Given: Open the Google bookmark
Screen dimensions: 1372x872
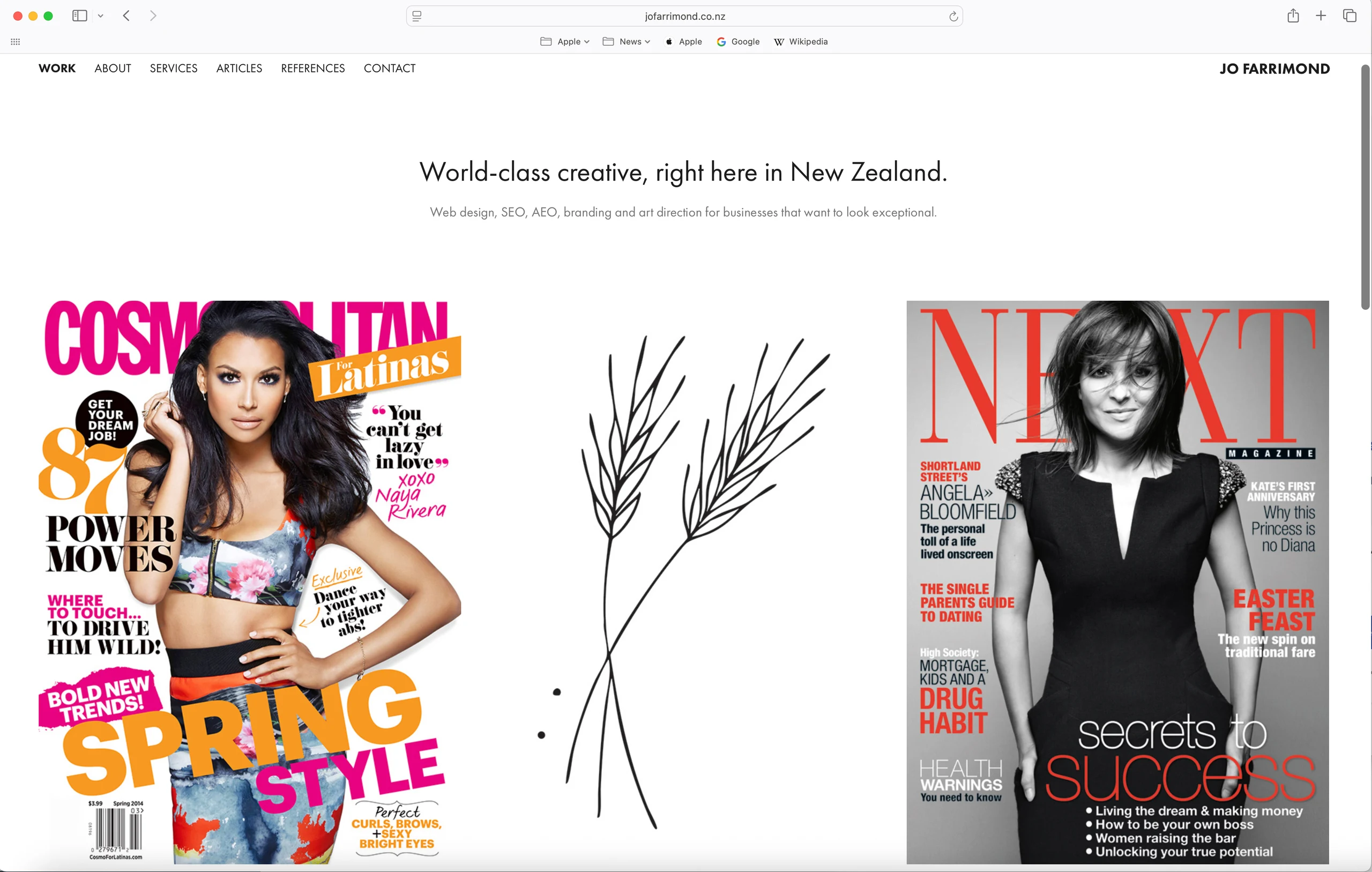Looking at the screenshot, I should point(739,42).
